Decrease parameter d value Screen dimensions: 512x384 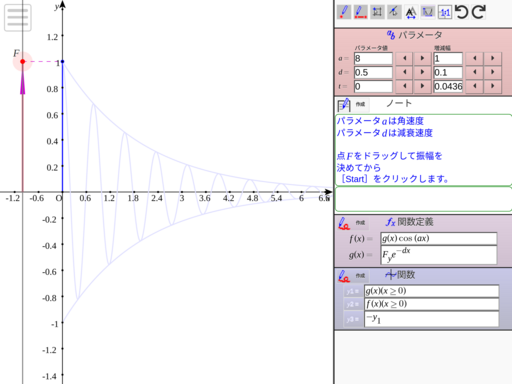click(x=404, y=72)
